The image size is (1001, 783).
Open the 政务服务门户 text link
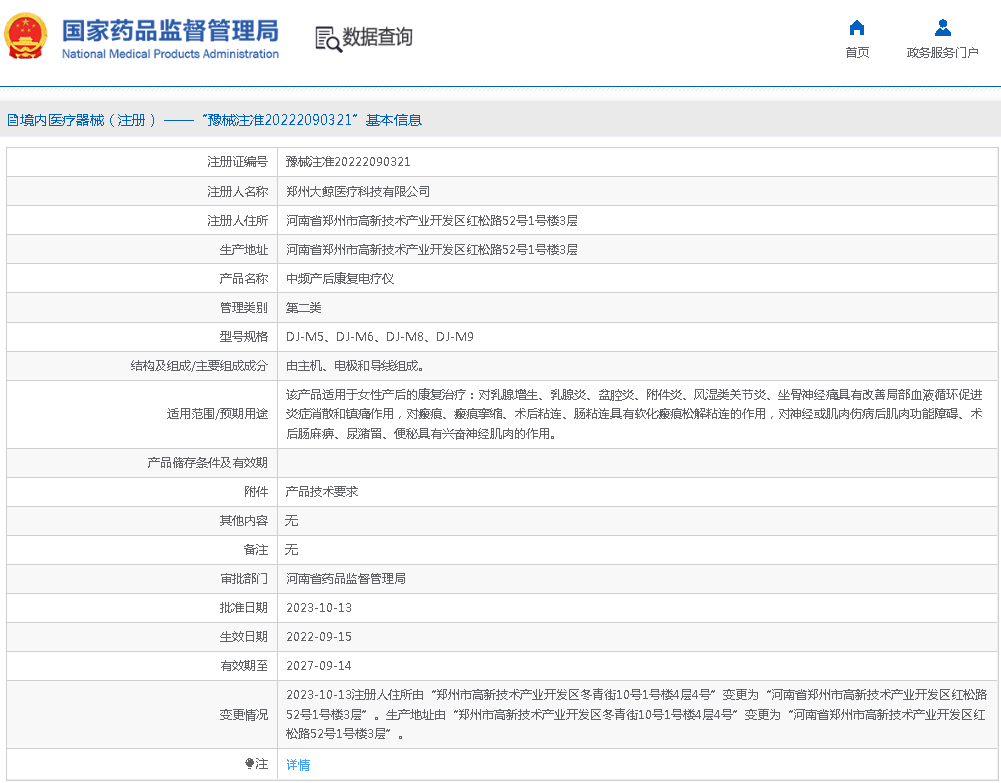pos(942,53)
